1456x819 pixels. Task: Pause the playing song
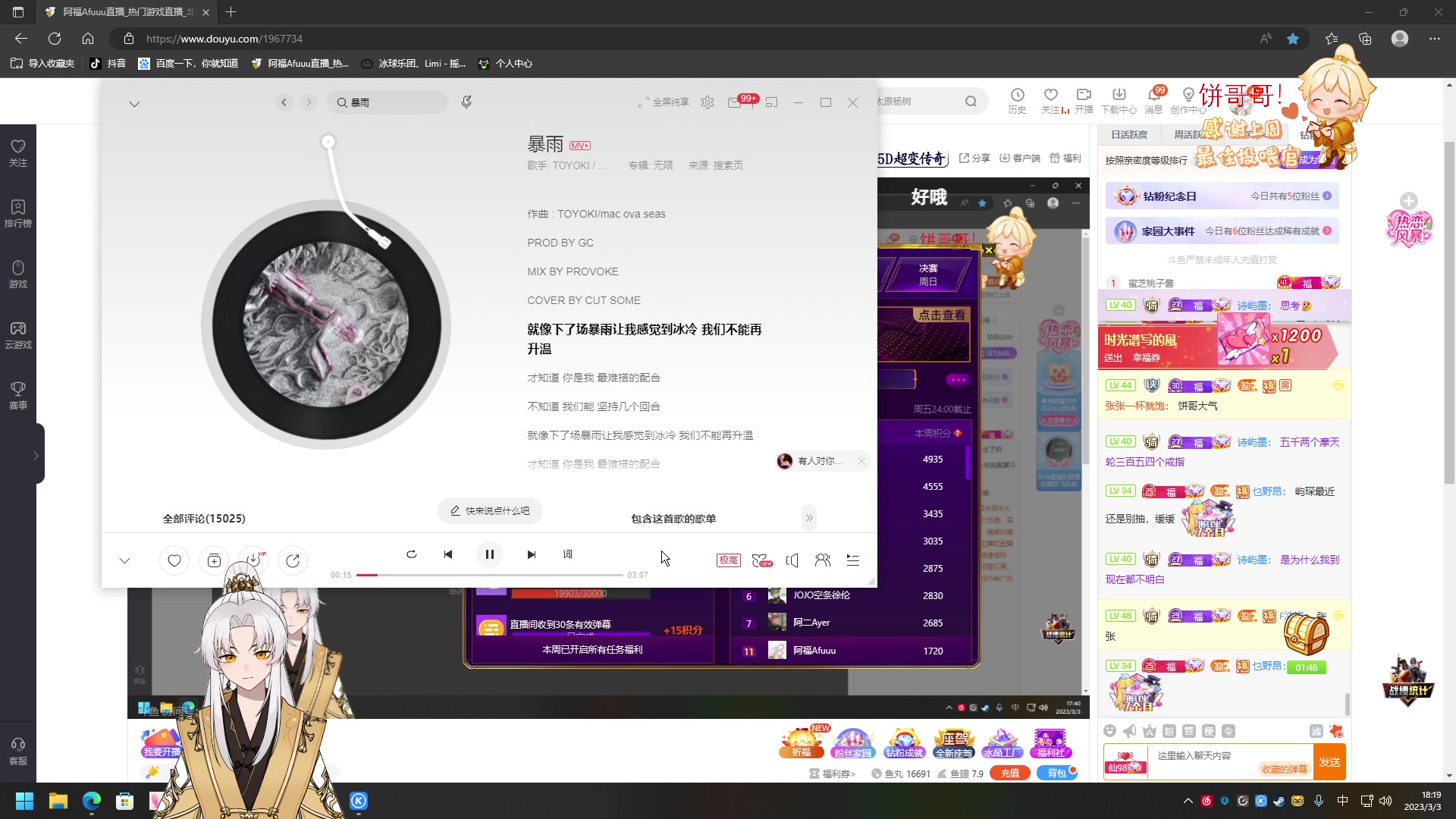490,554
